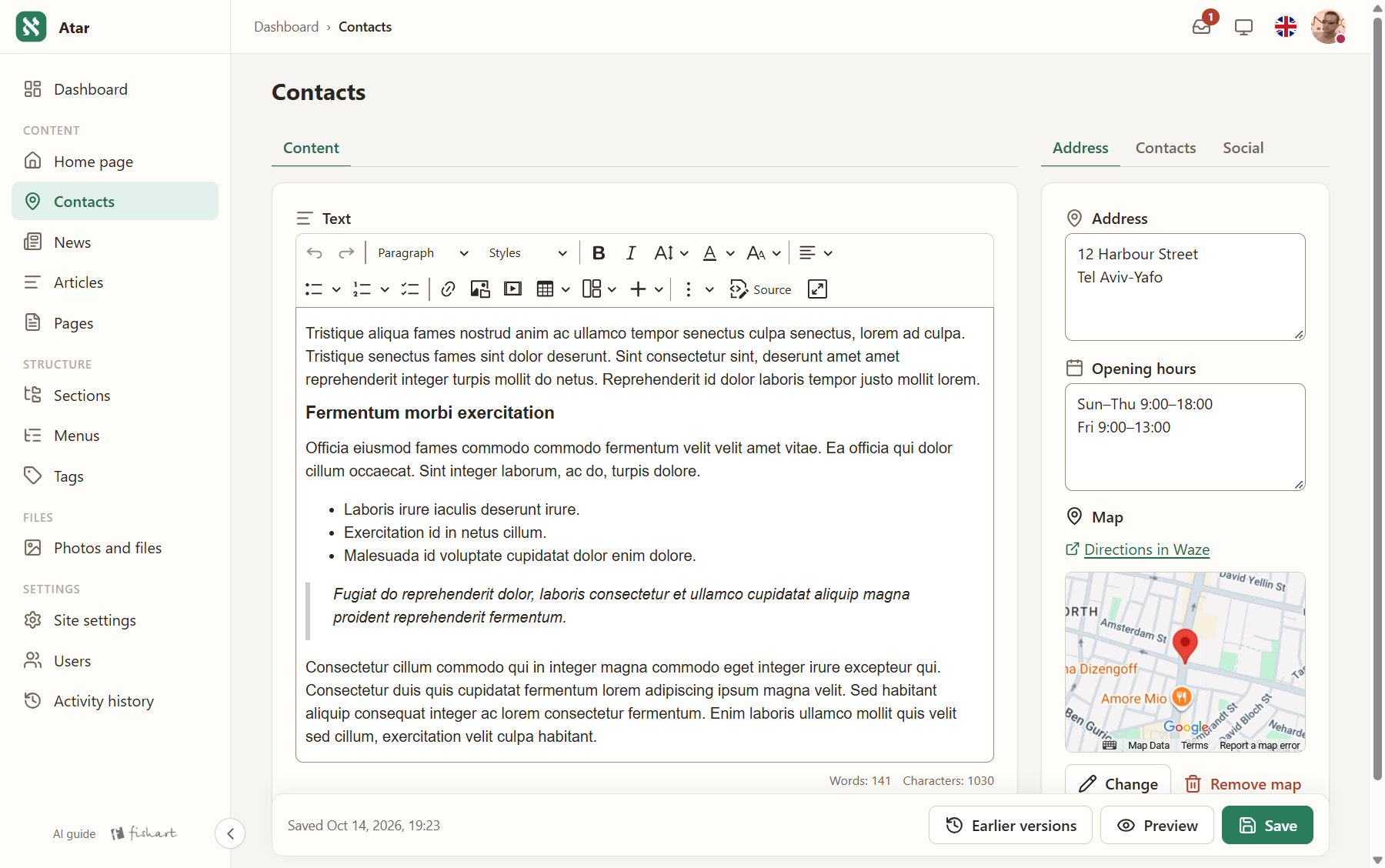Viewport: 1385px width, 868px height.
Task: Click the Save button
Action: pos(1267,825)
